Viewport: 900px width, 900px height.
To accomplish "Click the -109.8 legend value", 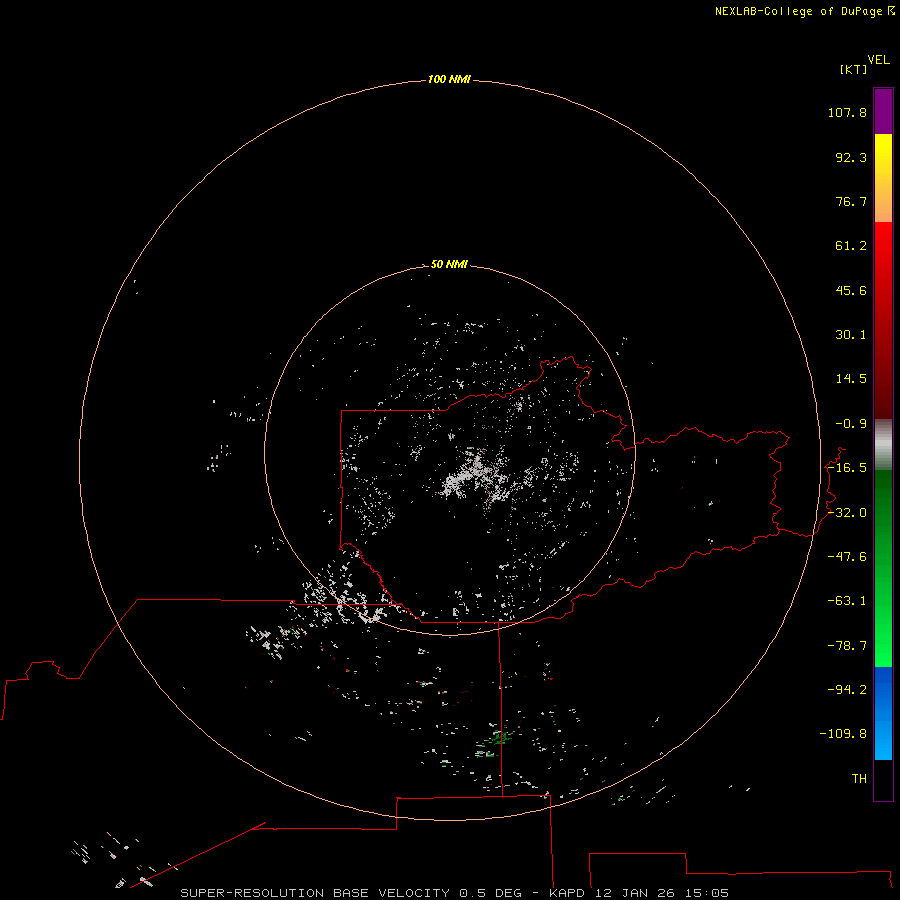I will (x=843, y=734).
